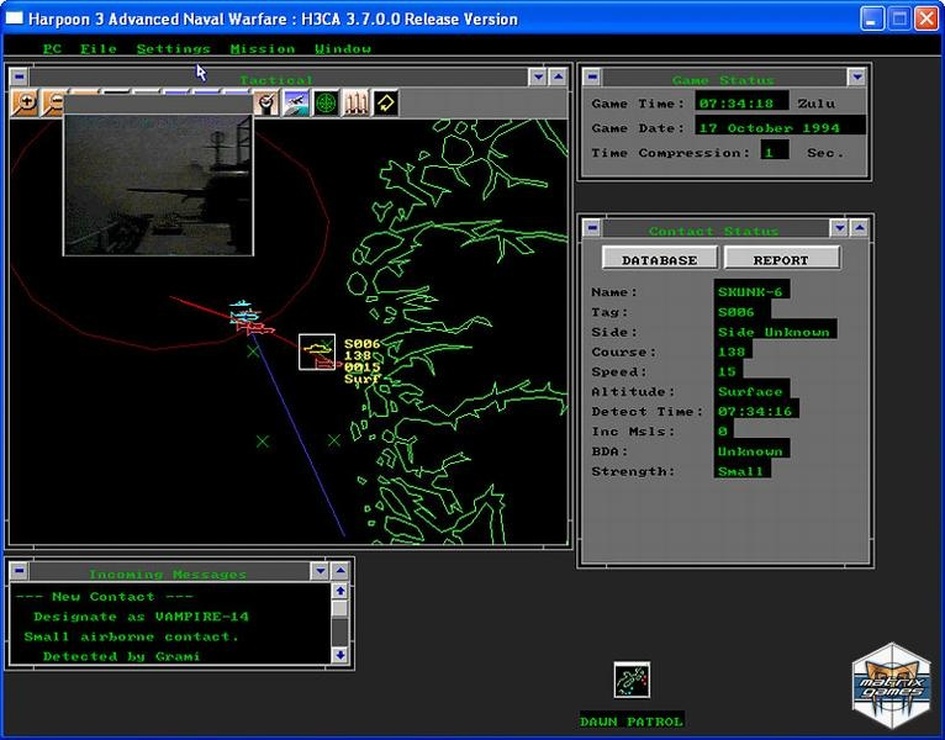
Task: Click the stopwatch icon in Tactical toolbar
Action: click(266, 102)
